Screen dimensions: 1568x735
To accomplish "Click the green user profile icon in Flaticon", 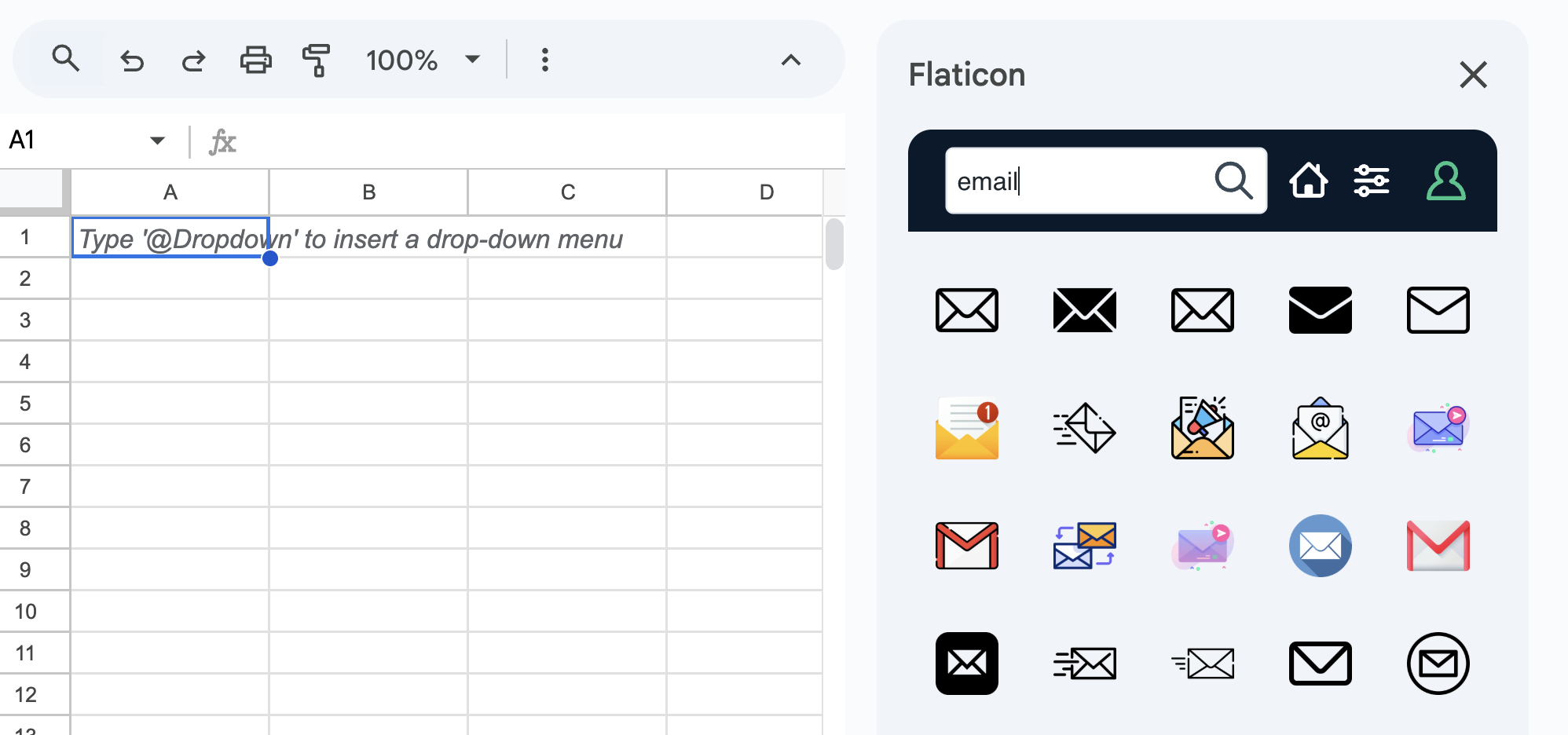I will (x=1445, y=182).
